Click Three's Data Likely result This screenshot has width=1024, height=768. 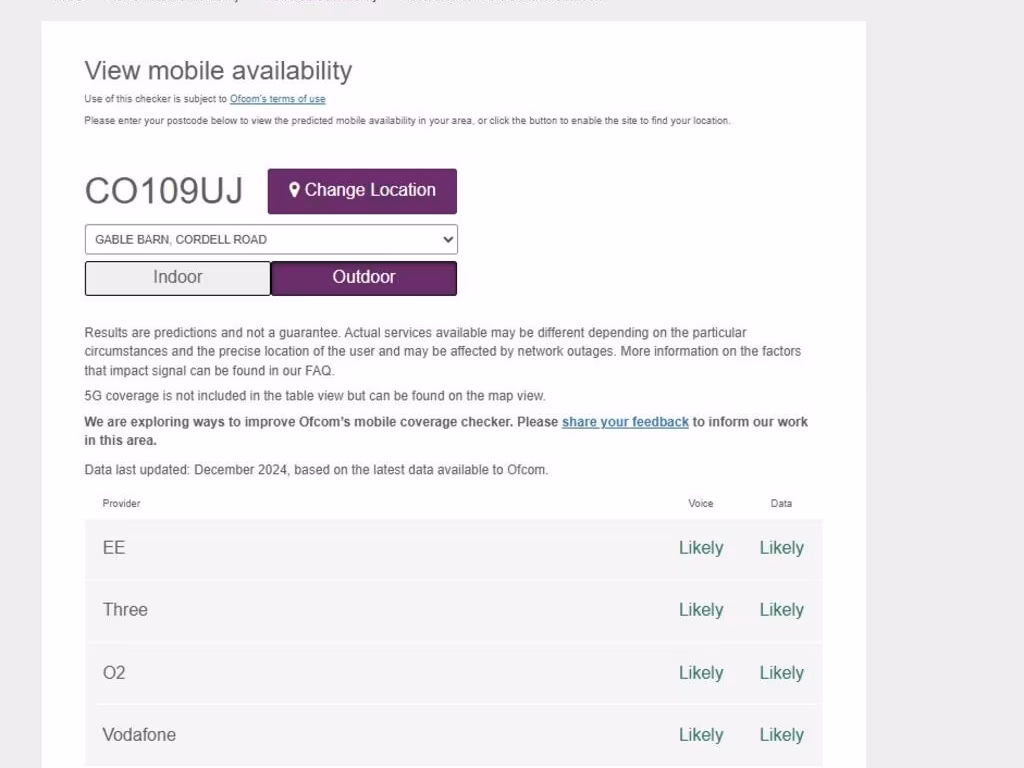781,610
